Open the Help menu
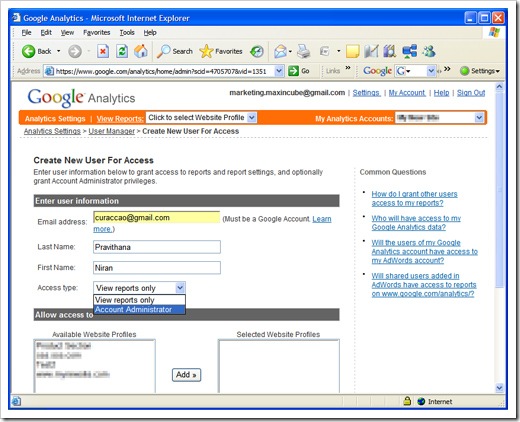Viewport: 520px width, 422px height. [x=150, y=32]
